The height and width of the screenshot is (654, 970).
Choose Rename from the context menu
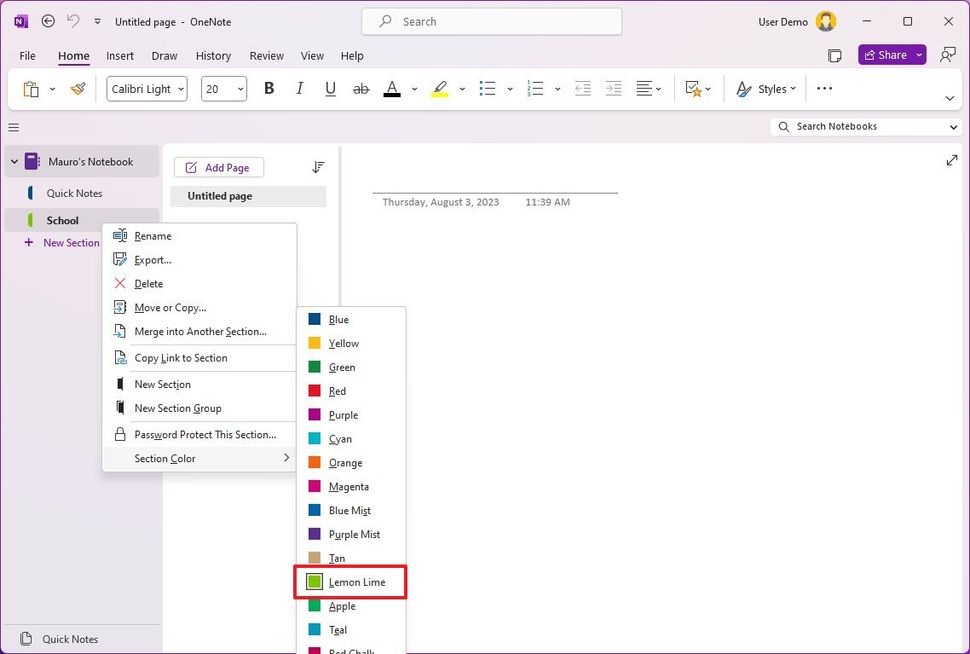150,236
